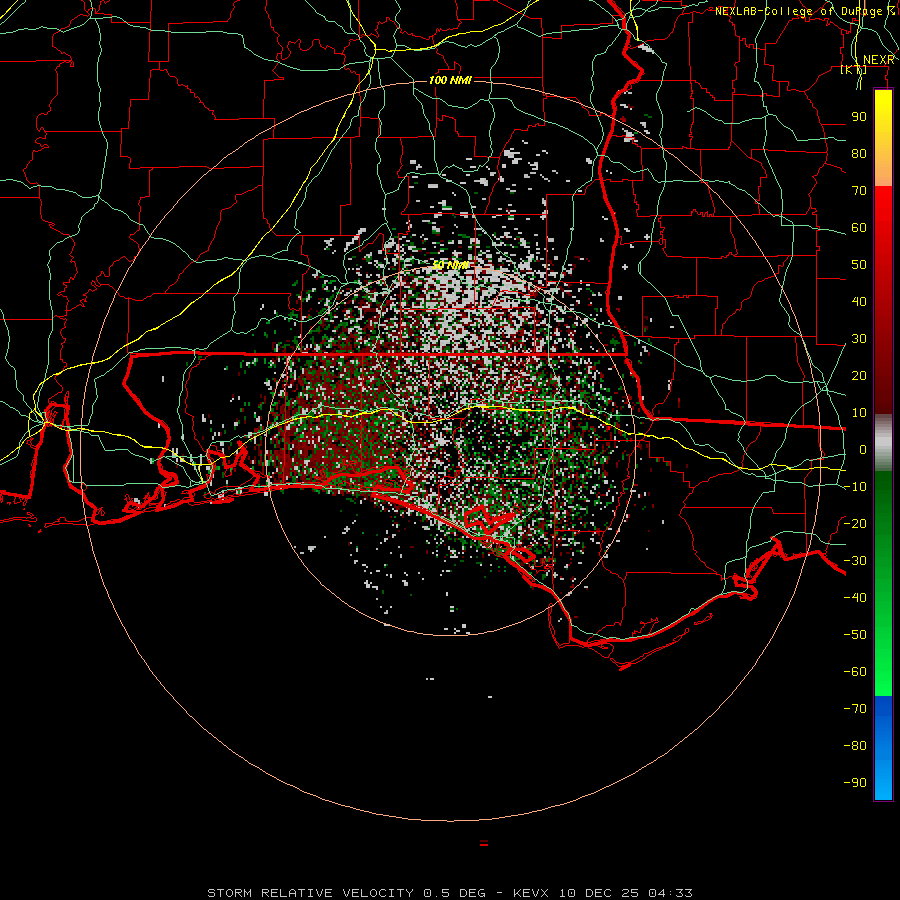Click the -80 scale label
900x900 pixels.
tap(855, 746)
